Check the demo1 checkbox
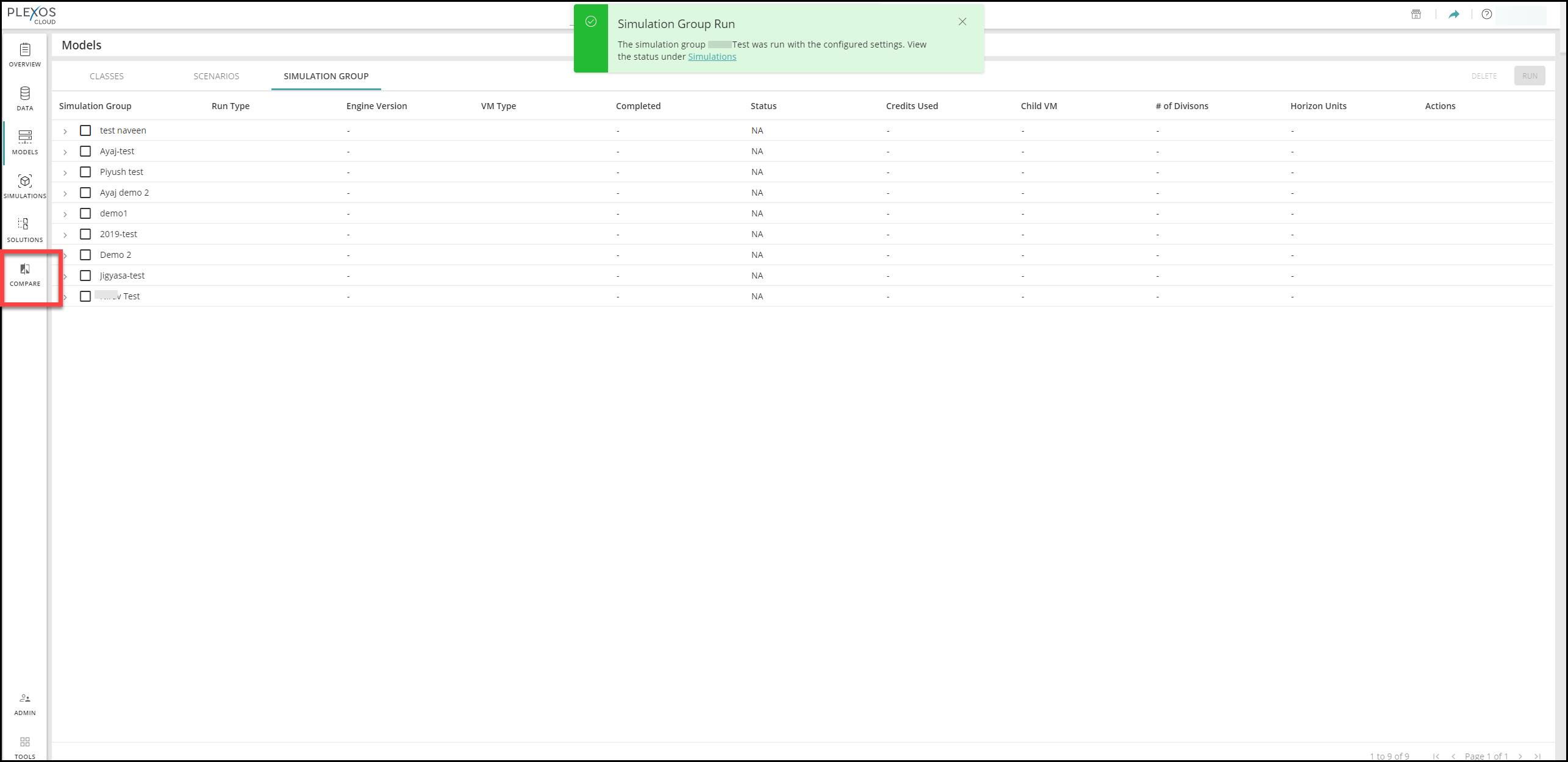Image resolution: width=1568 pixels, height=762 pixels. [85, 213]
